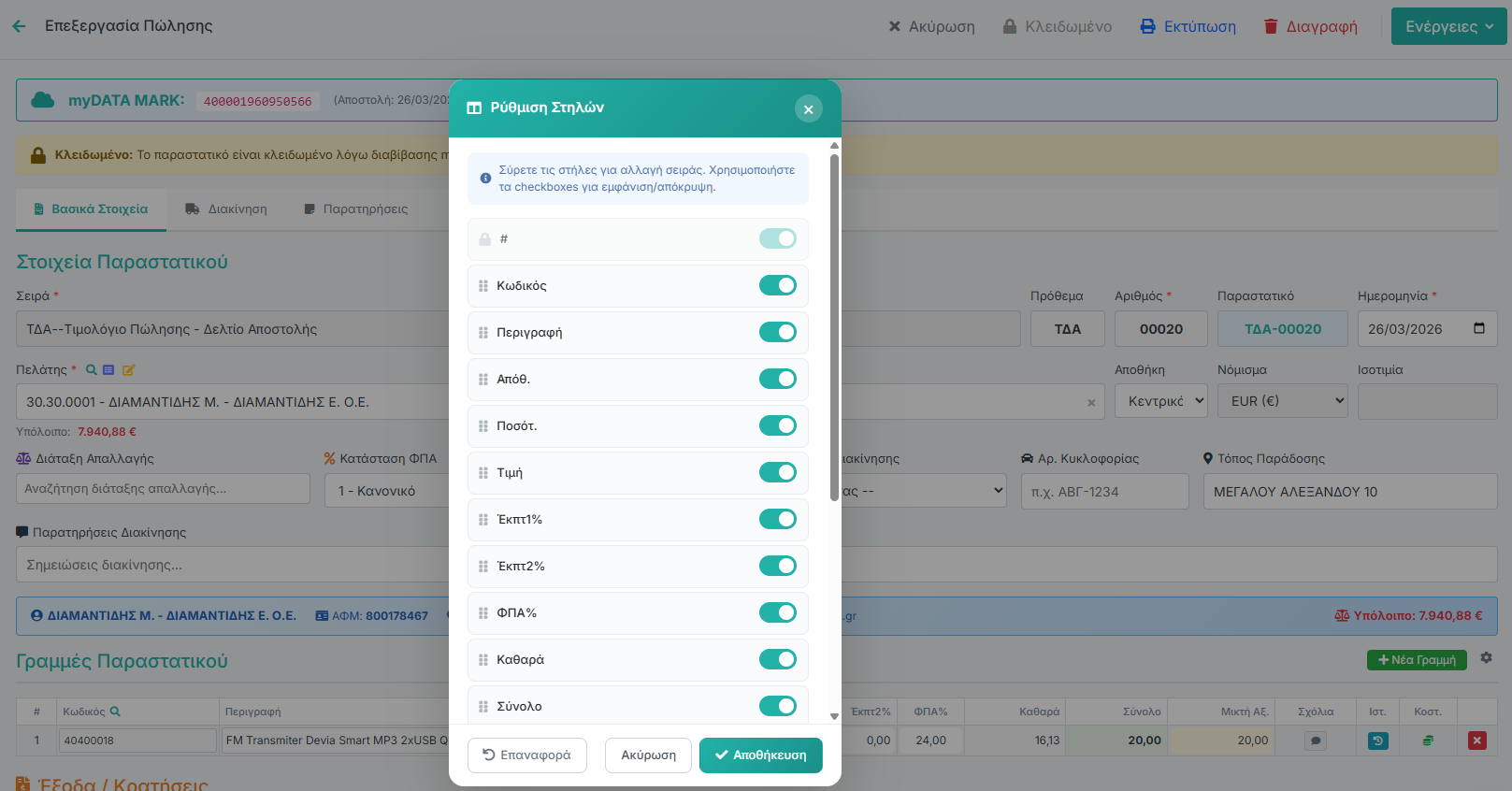The width and height of the screenshot is (1512, 791).
Task: Open the Αποθήκη Κεντρικό dropdown
Action: point(1161,401)
